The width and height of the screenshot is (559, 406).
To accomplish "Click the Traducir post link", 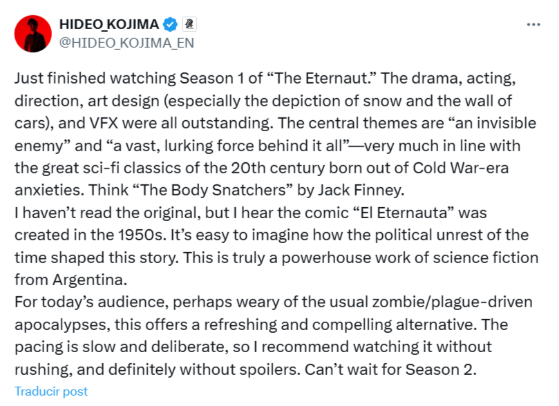I will 51,391.
